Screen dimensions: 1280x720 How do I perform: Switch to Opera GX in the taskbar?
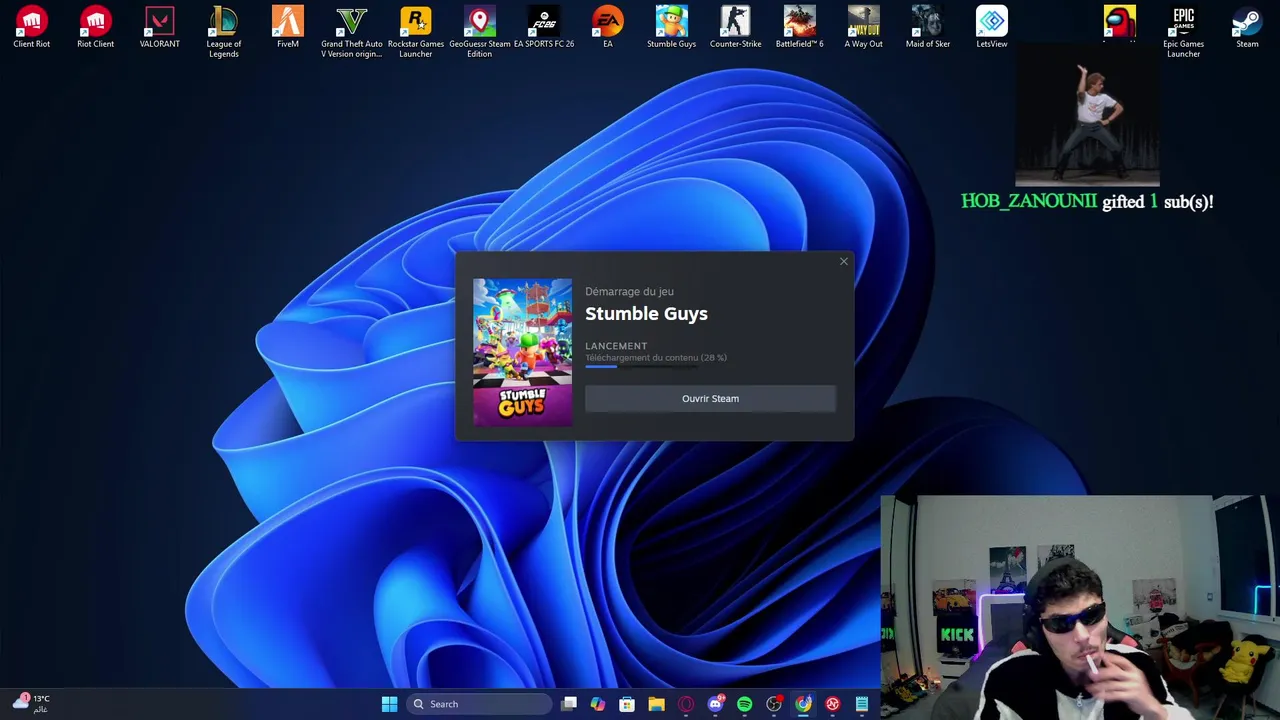(x=686, y=704)
